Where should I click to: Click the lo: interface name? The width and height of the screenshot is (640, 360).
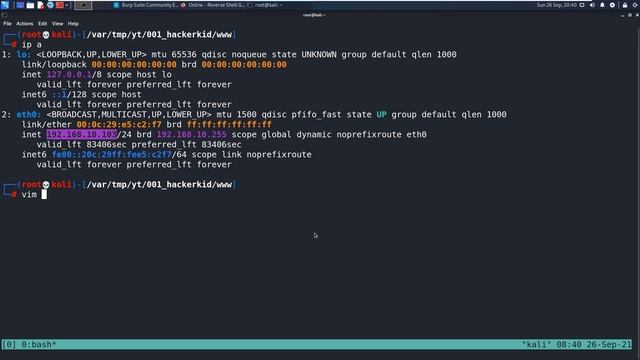click(24, 54)
